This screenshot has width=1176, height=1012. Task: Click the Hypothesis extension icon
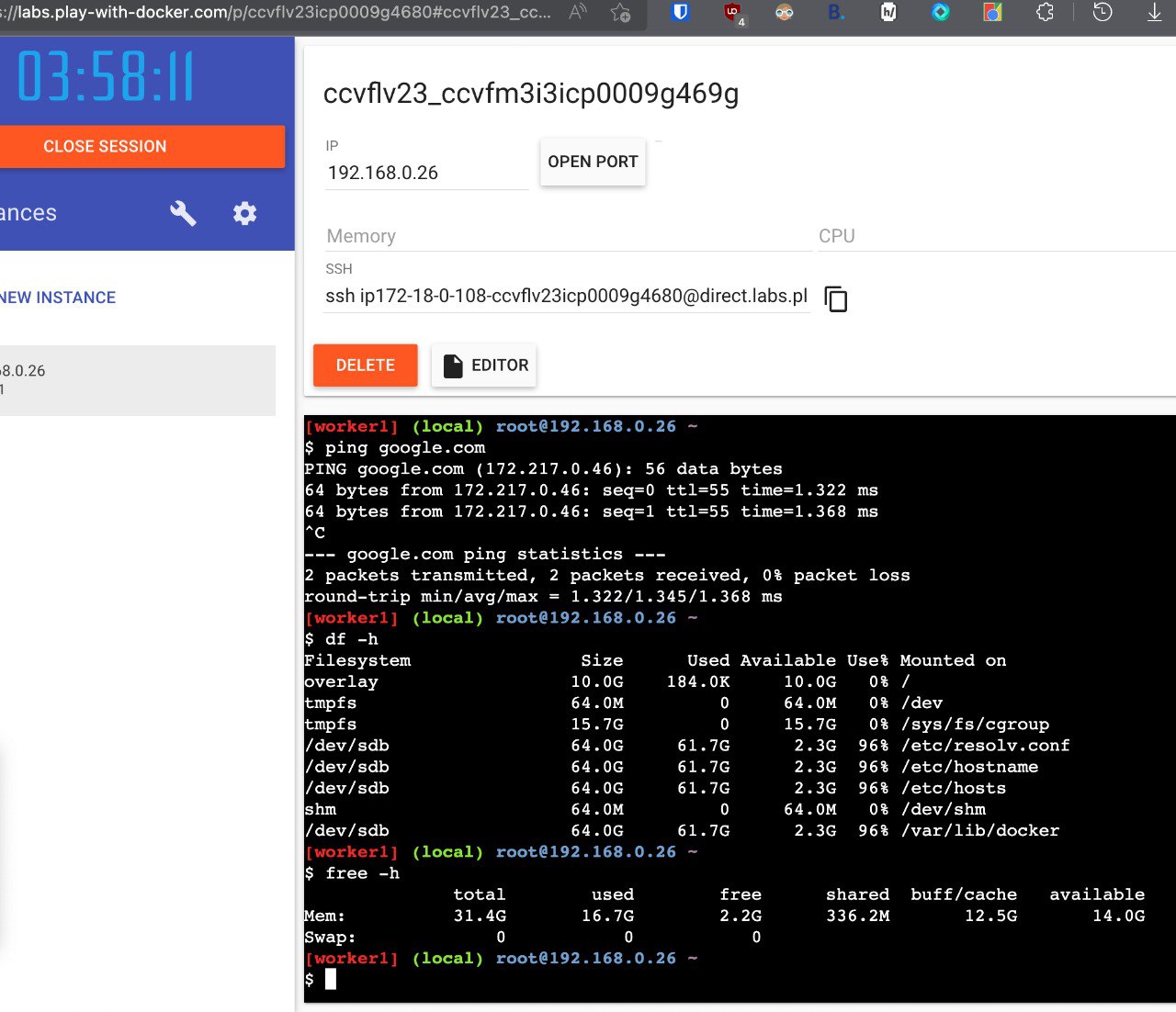[x=888, y=13]
